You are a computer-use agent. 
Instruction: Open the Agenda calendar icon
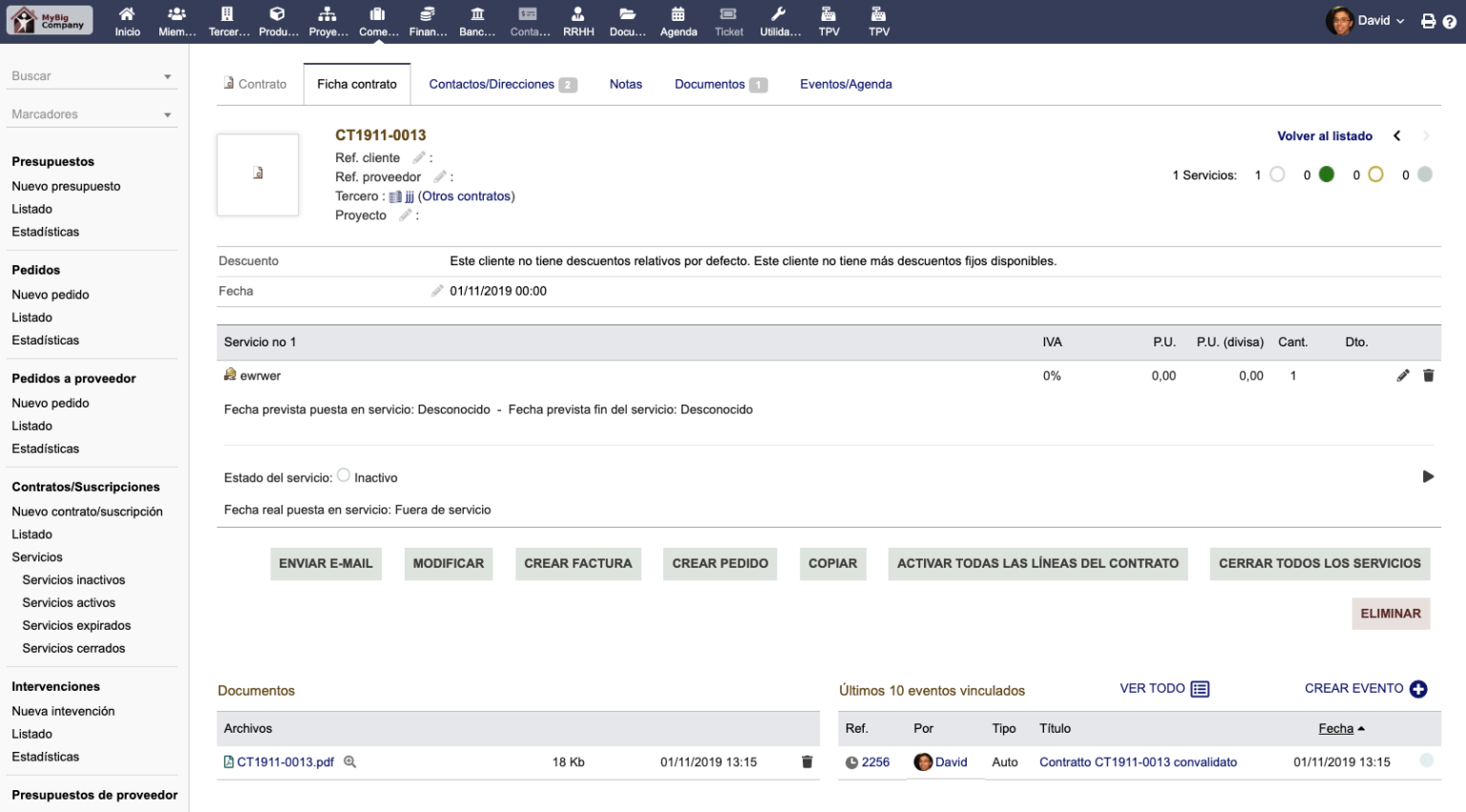(678, 14)
